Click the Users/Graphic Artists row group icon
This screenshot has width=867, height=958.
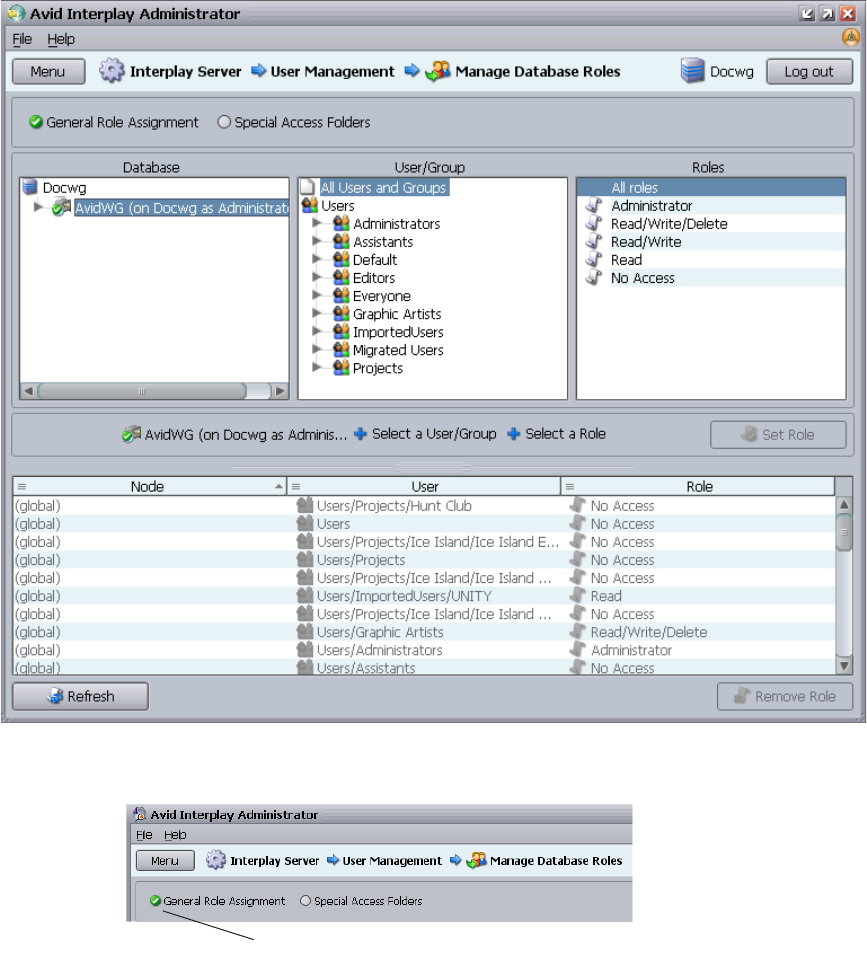[x=304, y=632]
